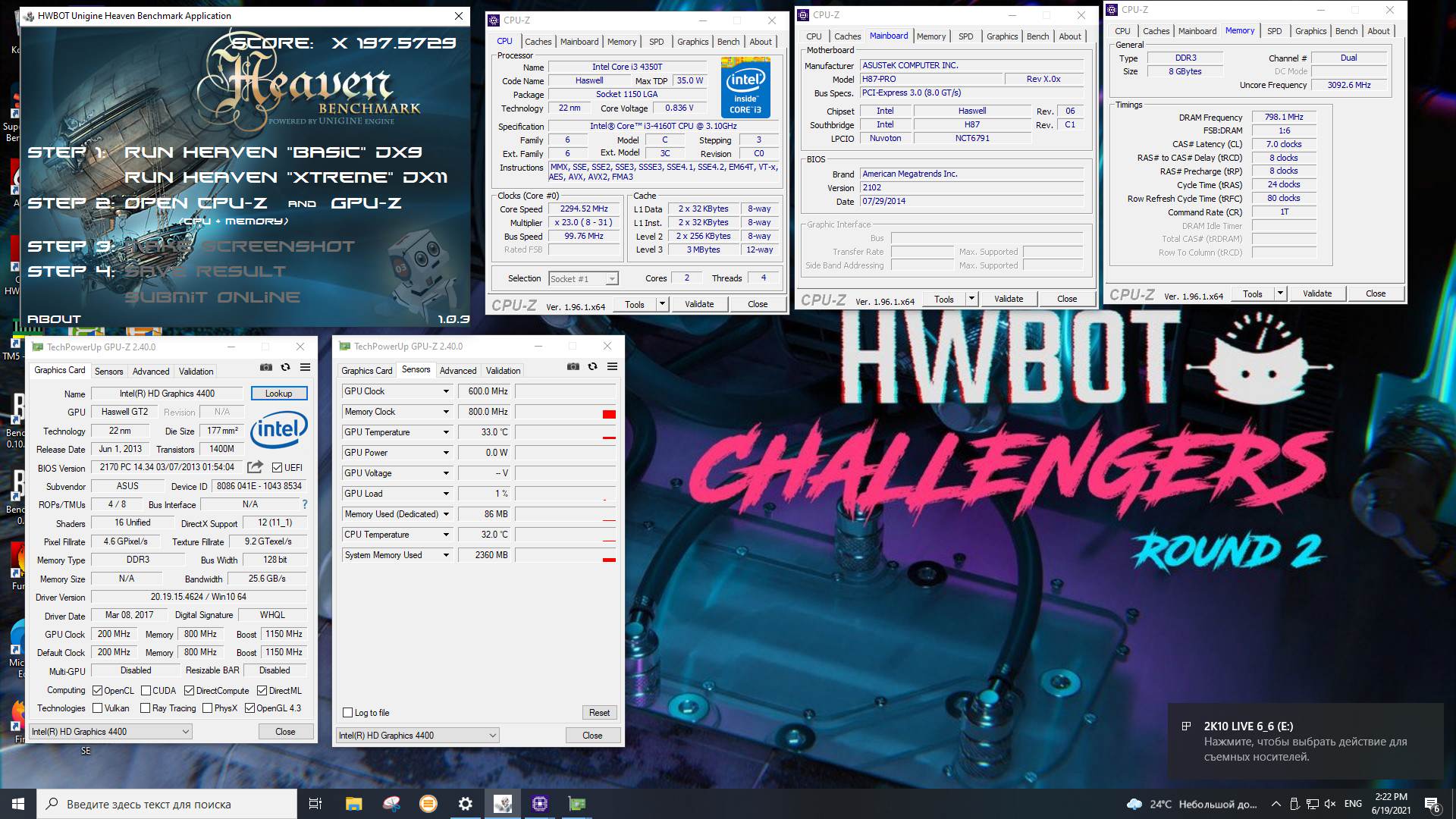Click taskbar clock showing 2:22 PM
This screenshot has height=819, width=1456.
[x=1391, y=804]
